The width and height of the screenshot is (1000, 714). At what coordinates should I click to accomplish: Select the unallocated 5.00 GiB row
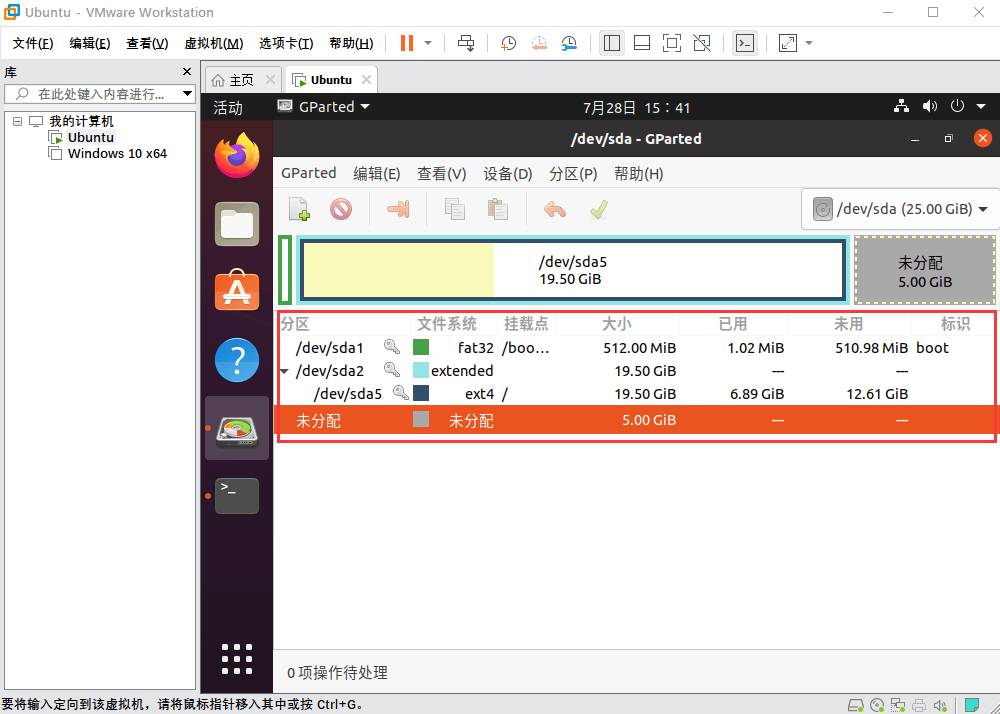coord(500,420)
